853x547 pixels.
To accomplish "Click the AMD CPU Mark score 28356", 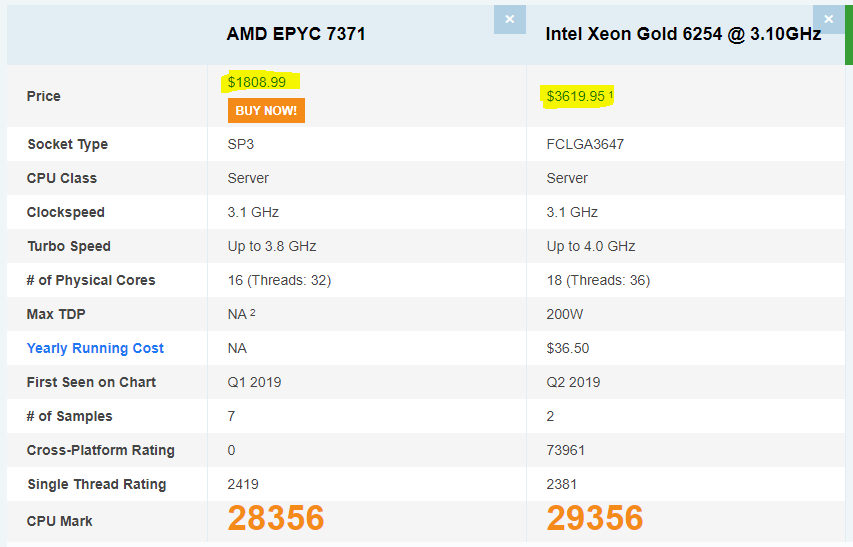I will pos(276,518).
